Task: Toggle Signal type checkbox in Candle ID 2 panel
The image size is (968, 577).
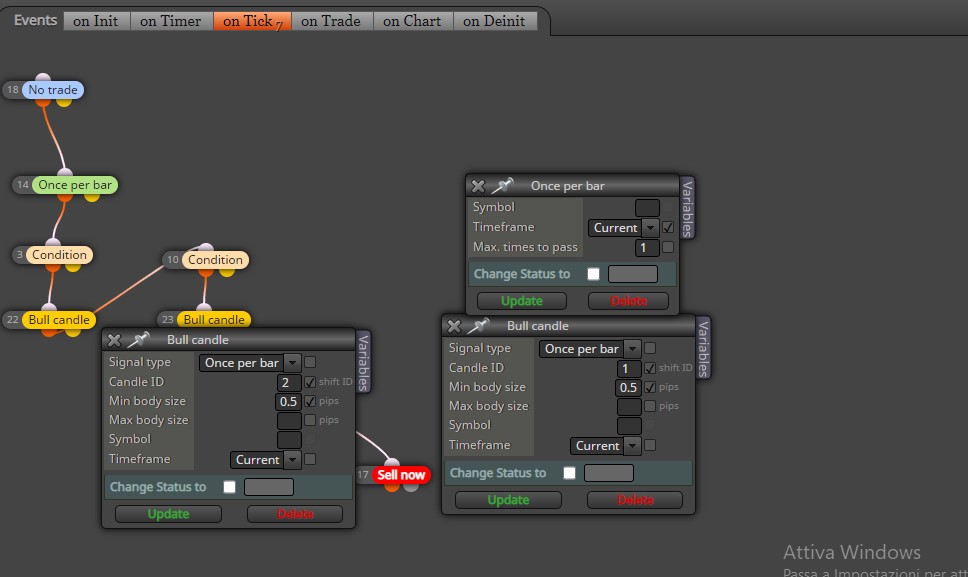Action: pos(310,362)
